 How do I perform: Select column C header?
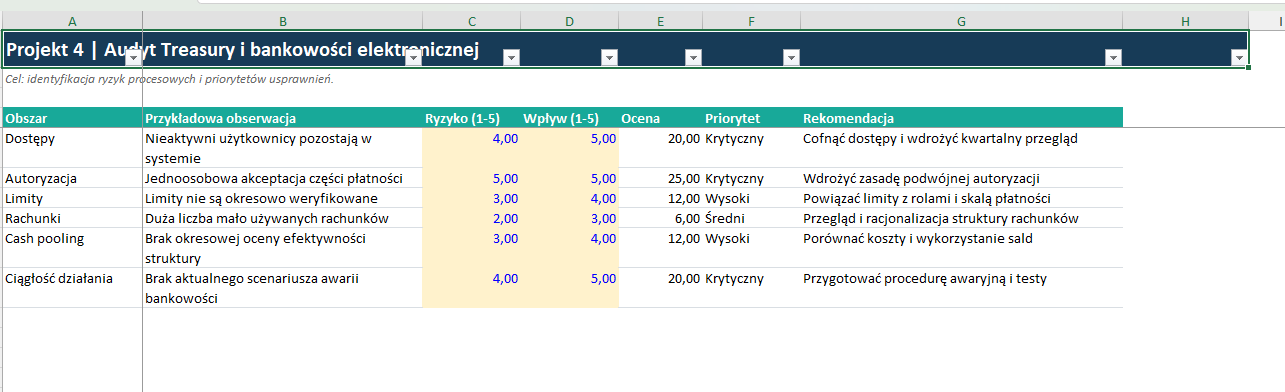pyautogui.click(x=472, y=20)
